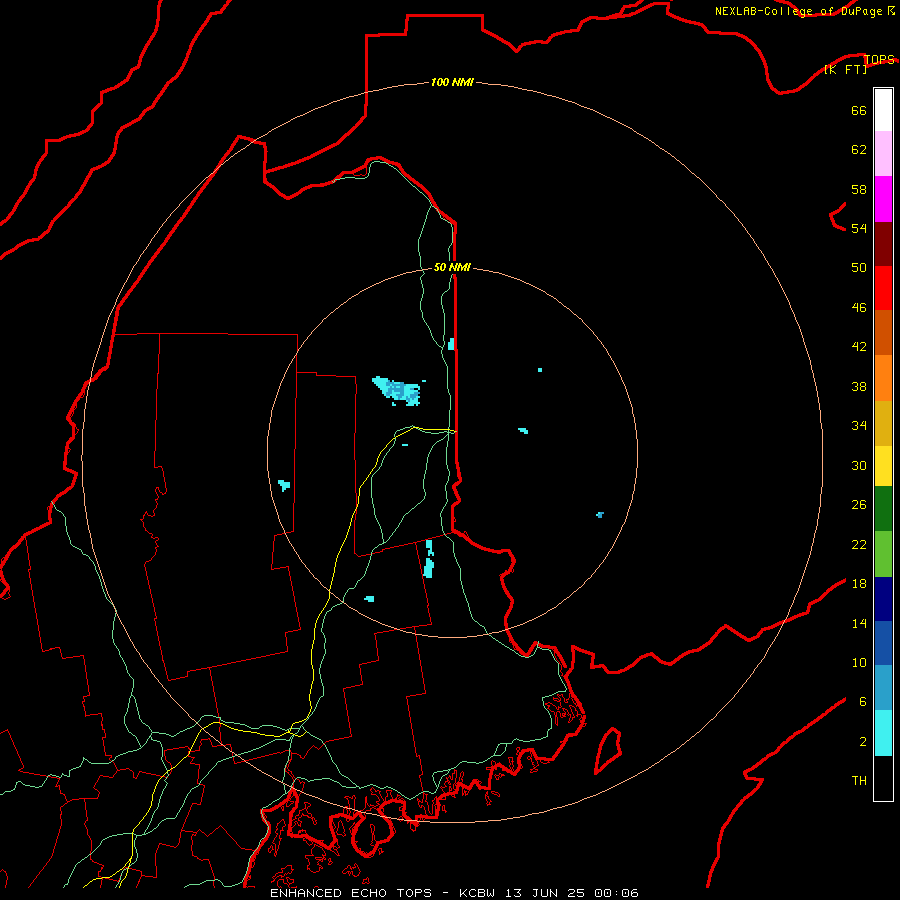The image size is (900, 900).
Task: Click the light blue swatch near 6
Action: 883,688
